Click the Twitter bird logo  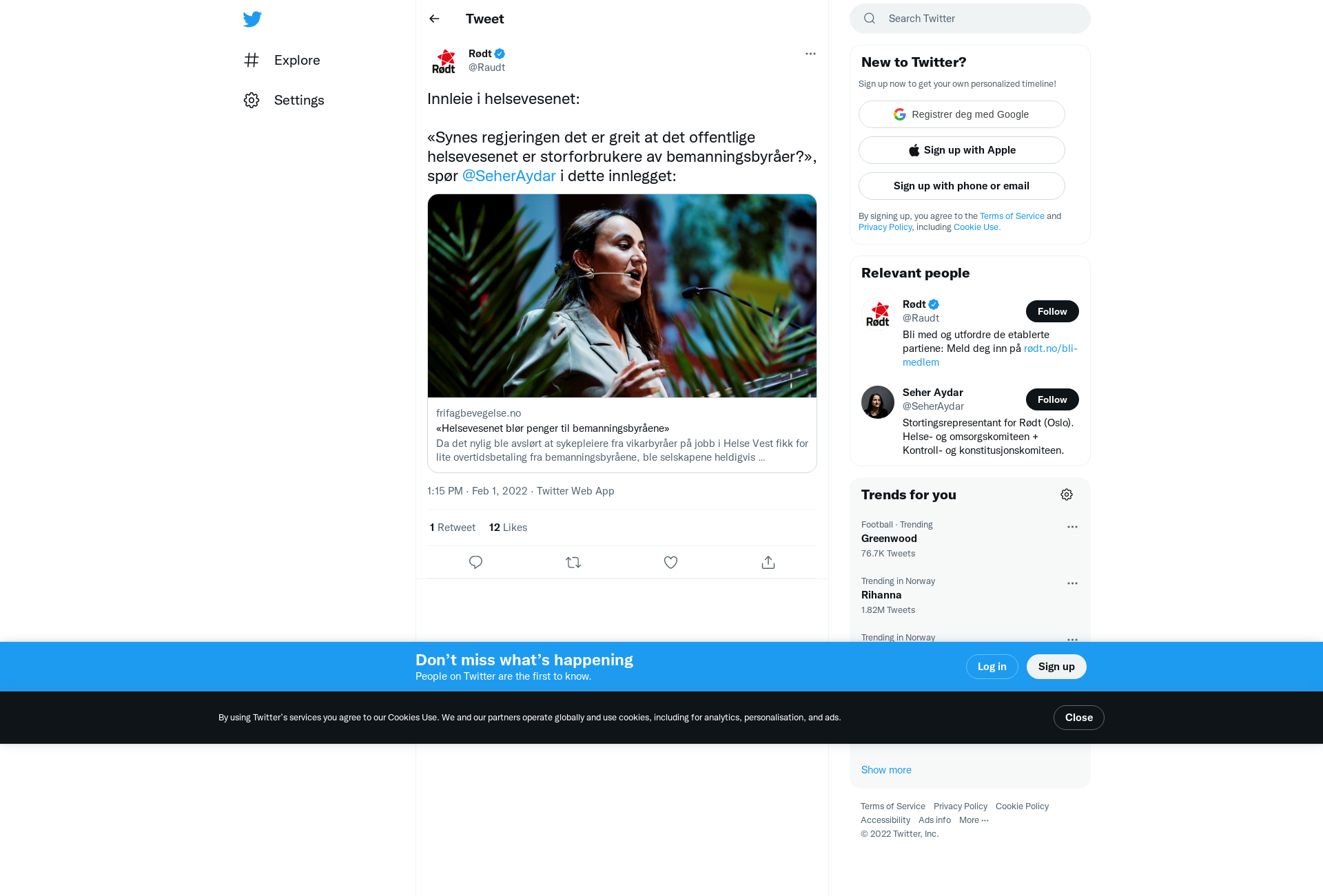[x=252, y=19]
